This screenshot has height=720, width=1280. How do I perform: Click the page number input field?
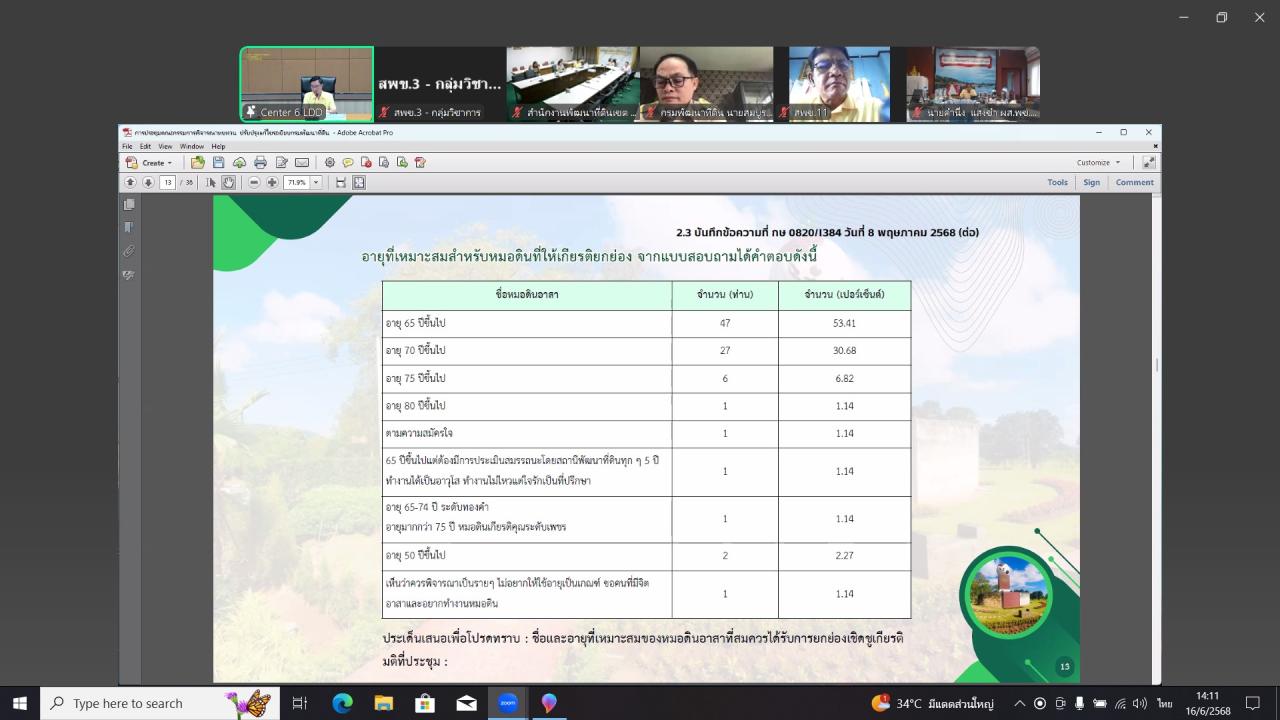[x=167, y=182]
